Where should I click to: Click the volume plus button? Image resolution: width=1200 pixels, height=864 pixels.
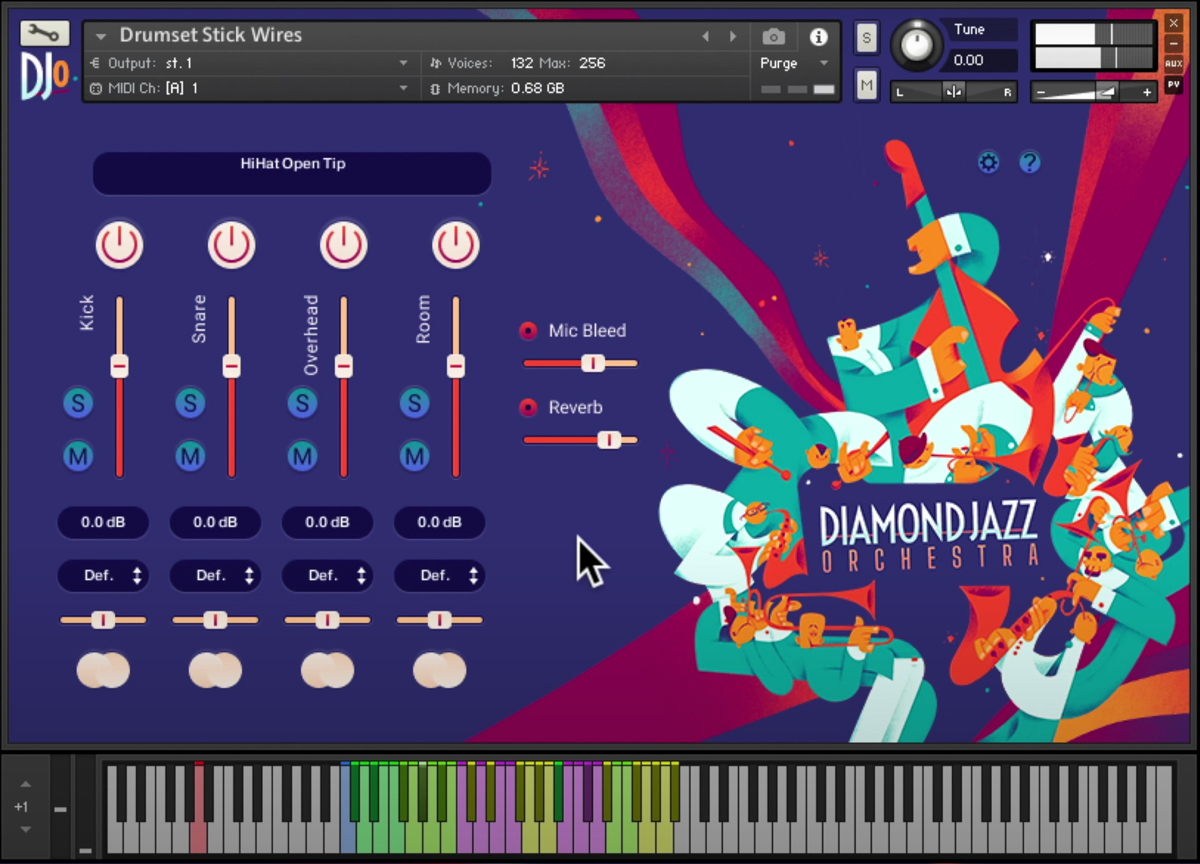click(x=1147, y=92)
